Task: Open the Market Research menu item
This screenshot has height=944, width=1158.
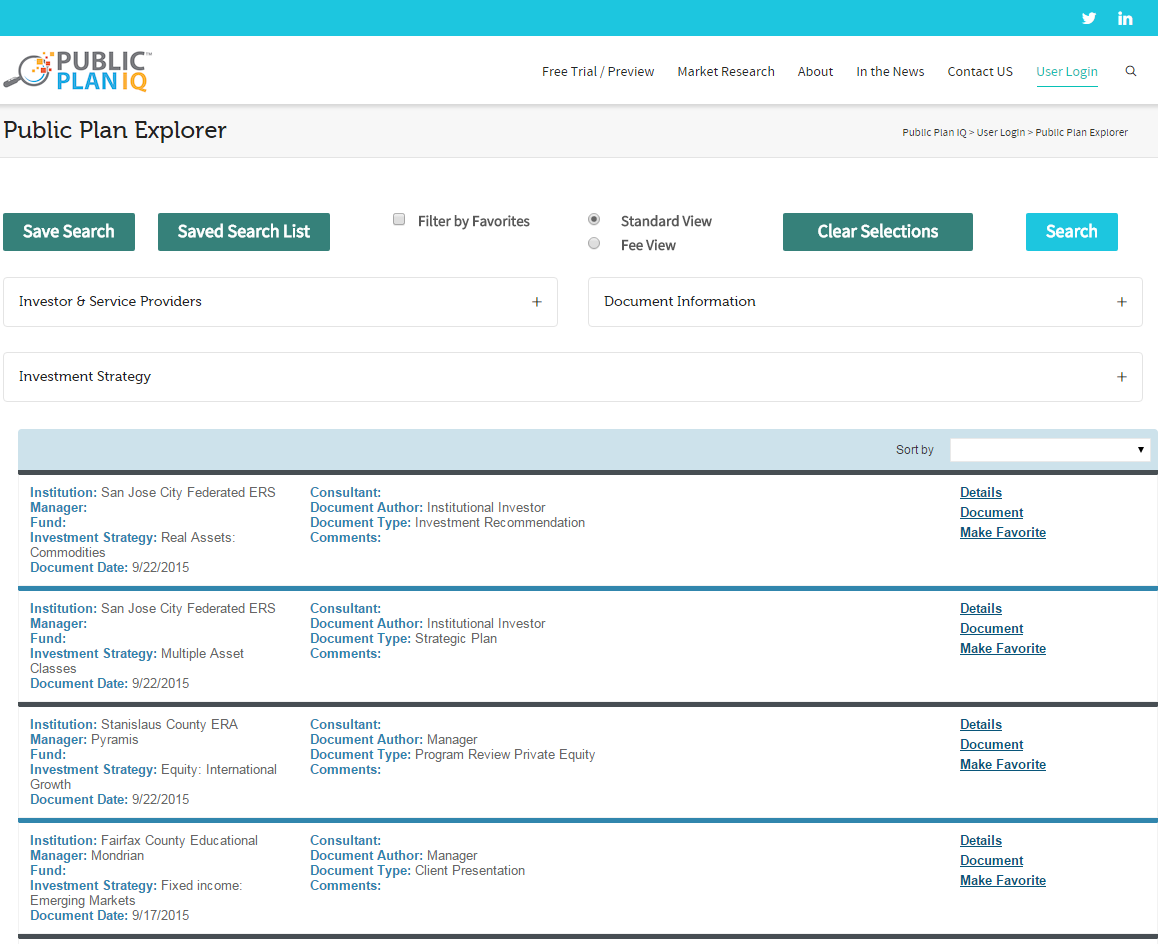Action: pos(726,72)
